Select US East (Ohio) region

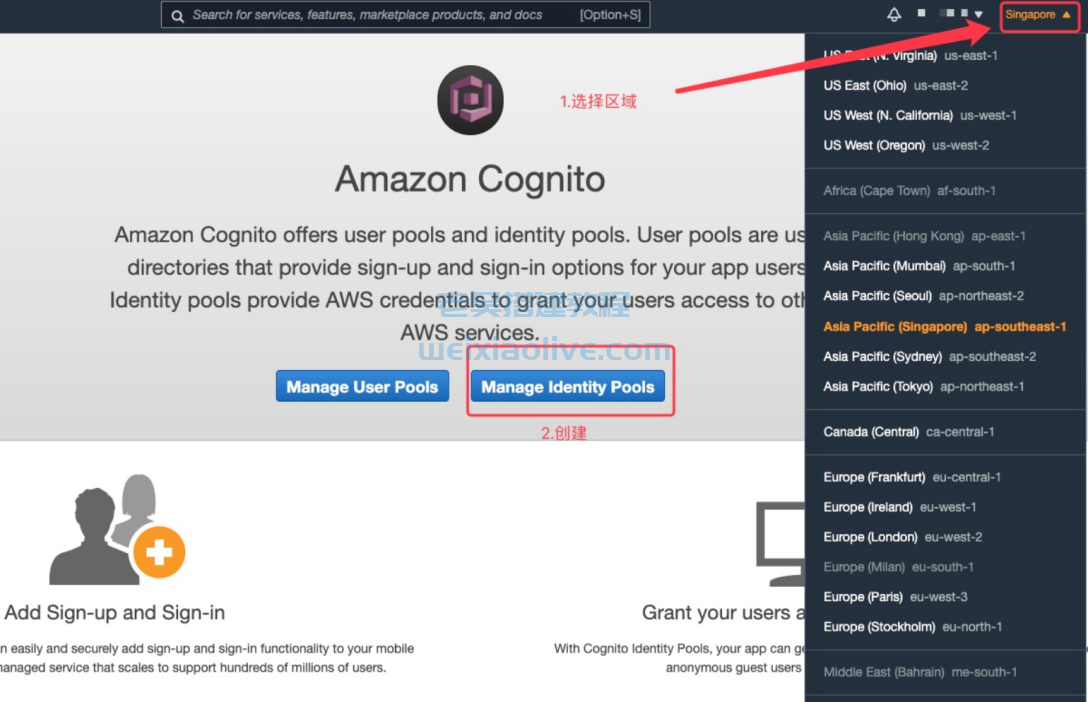pos(895,85)
